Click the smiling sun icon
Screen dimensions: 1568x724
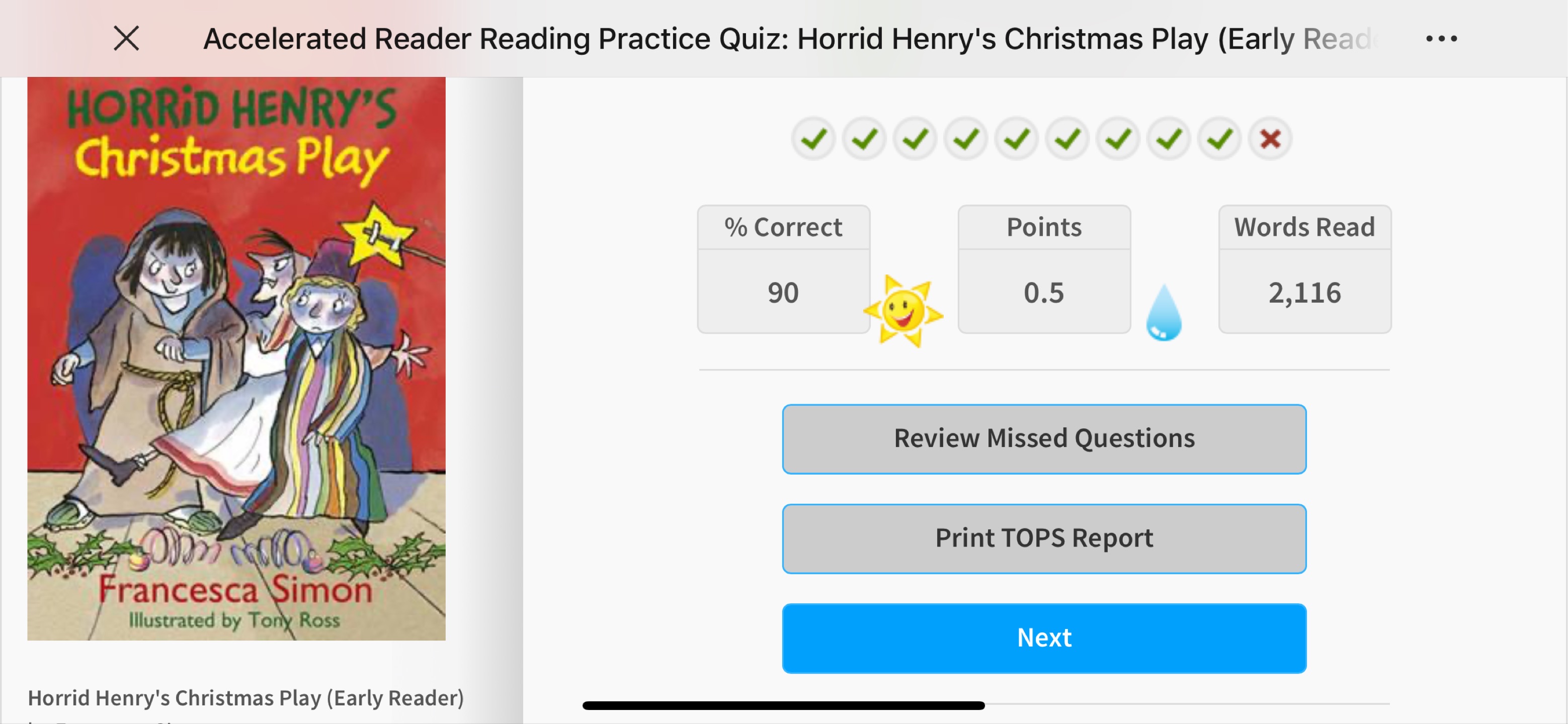click(x=902, y=311)
